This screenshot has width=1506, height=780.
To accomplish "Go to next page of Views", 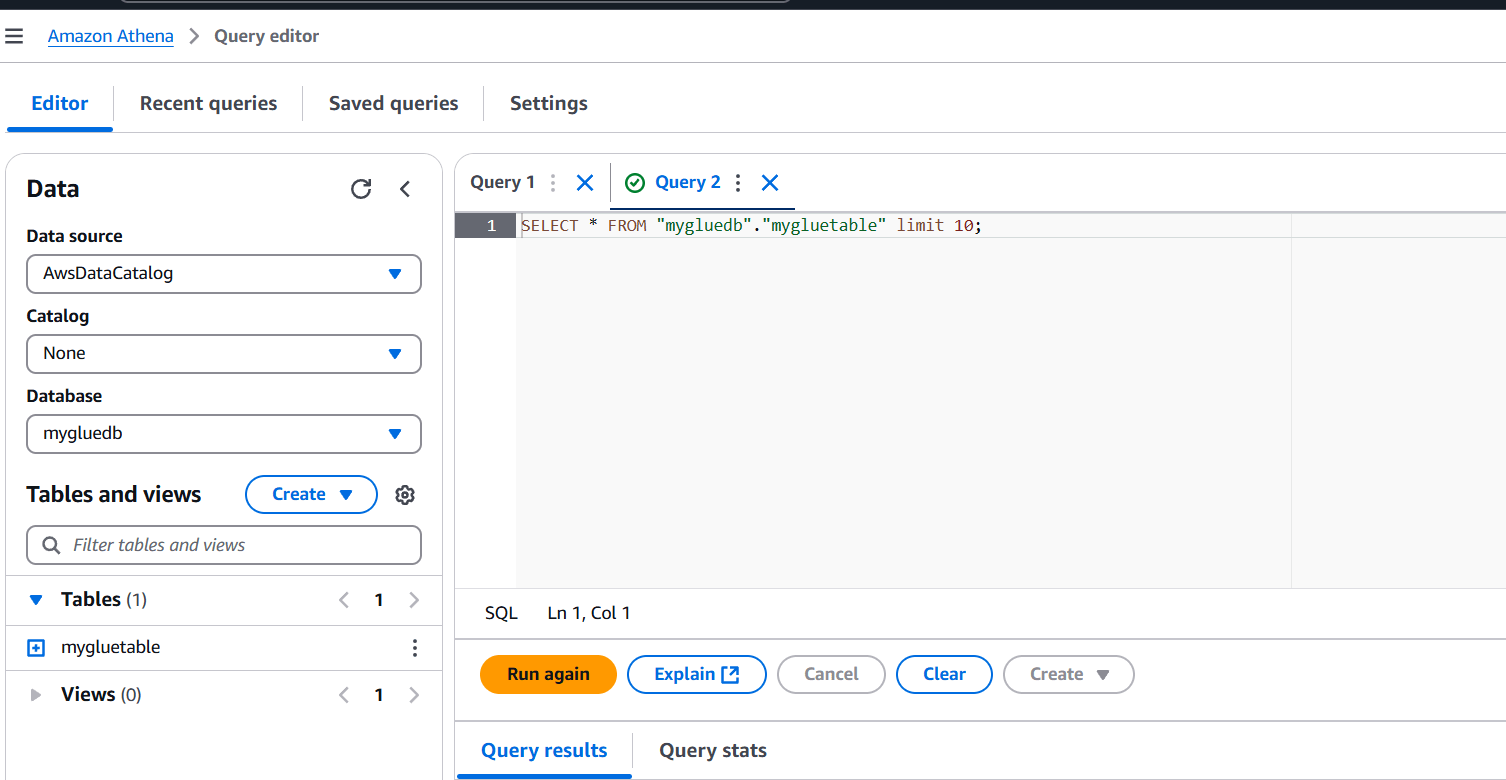I will pyautogui.click(x=414, y=695).
